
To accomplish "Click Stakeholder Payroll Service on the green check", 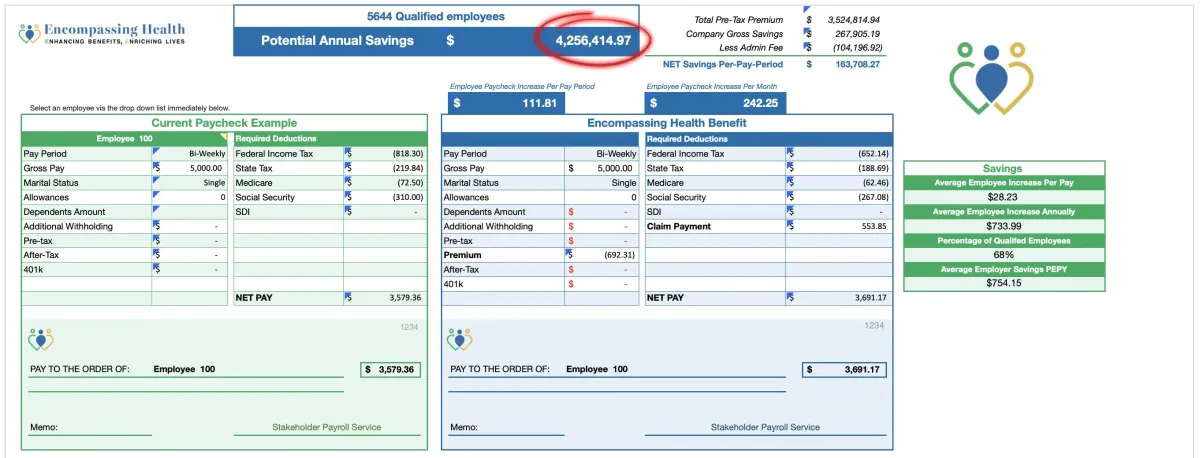I will (x=327, y=427).
